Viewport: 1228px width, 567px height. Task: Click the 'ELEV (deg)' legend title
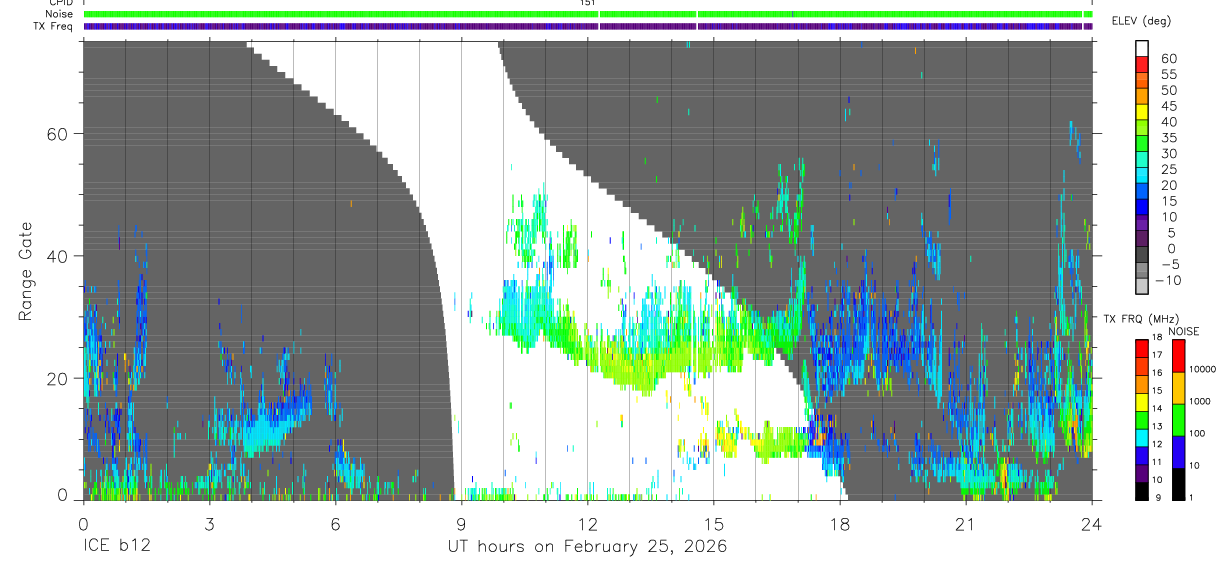(x=1141, y=21)
